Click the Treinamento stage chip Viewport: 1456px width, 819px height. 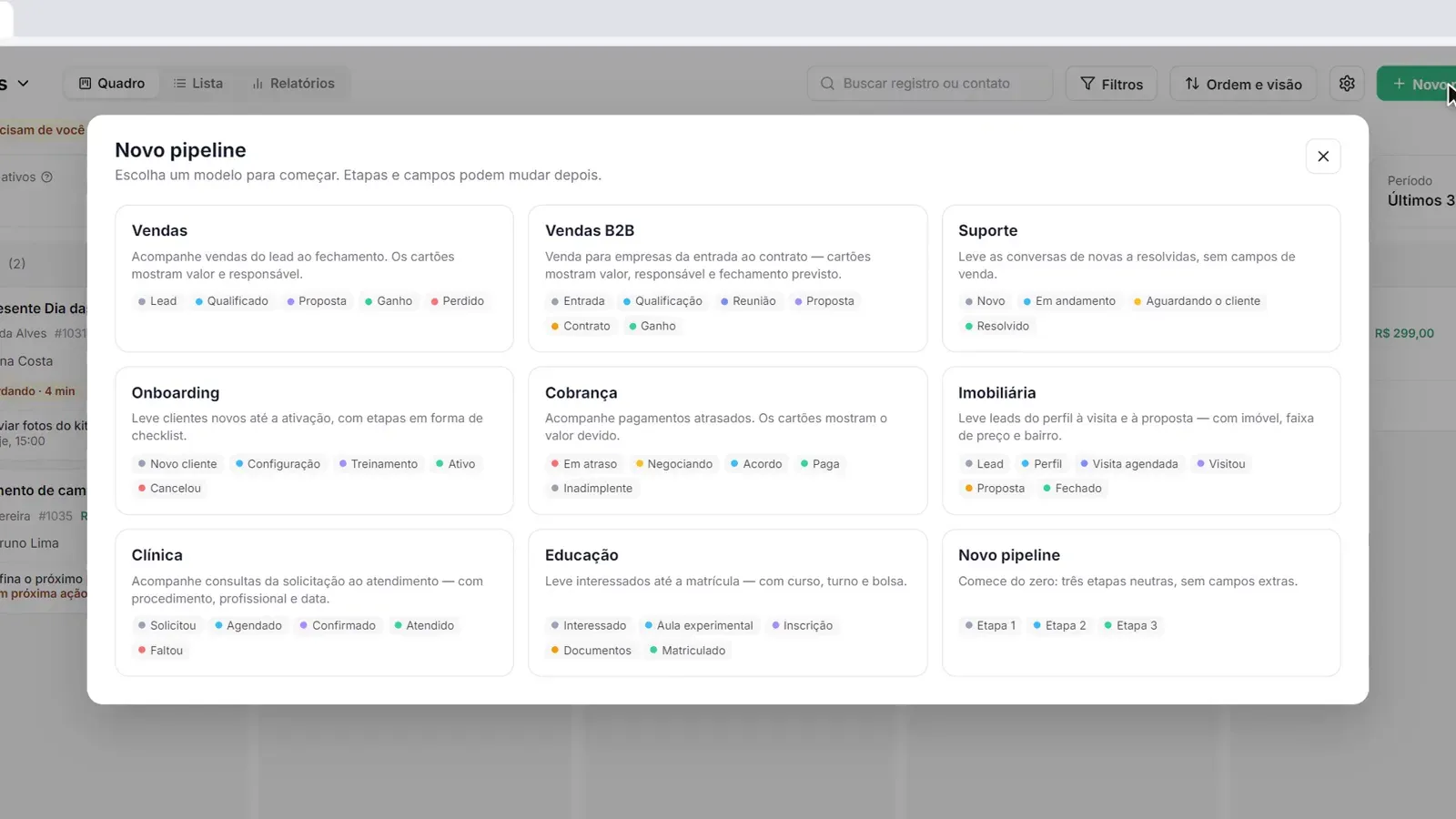click(379, 464)
